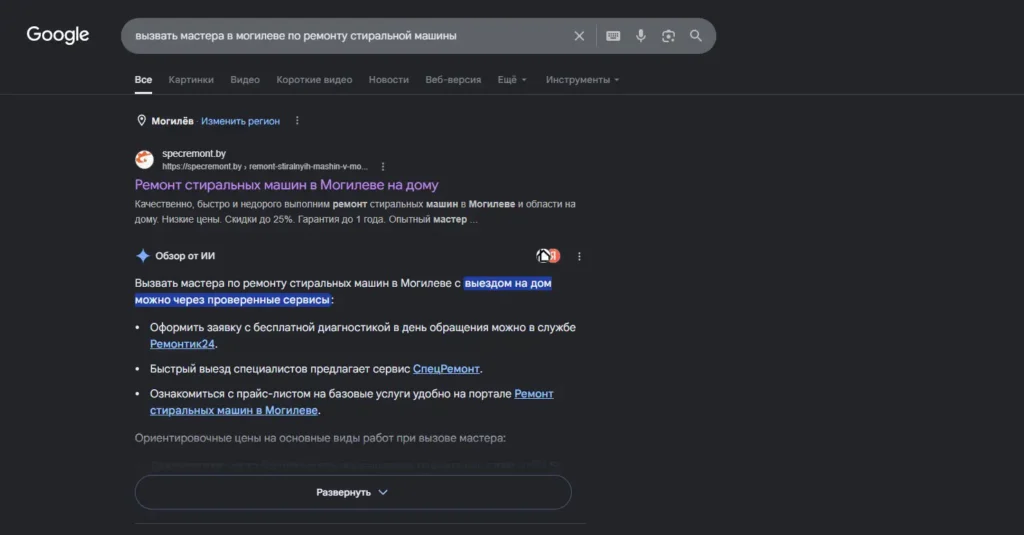1024x535 pixels.
Task: Click the location pin next to Могилёв
Action: (141, 120)
